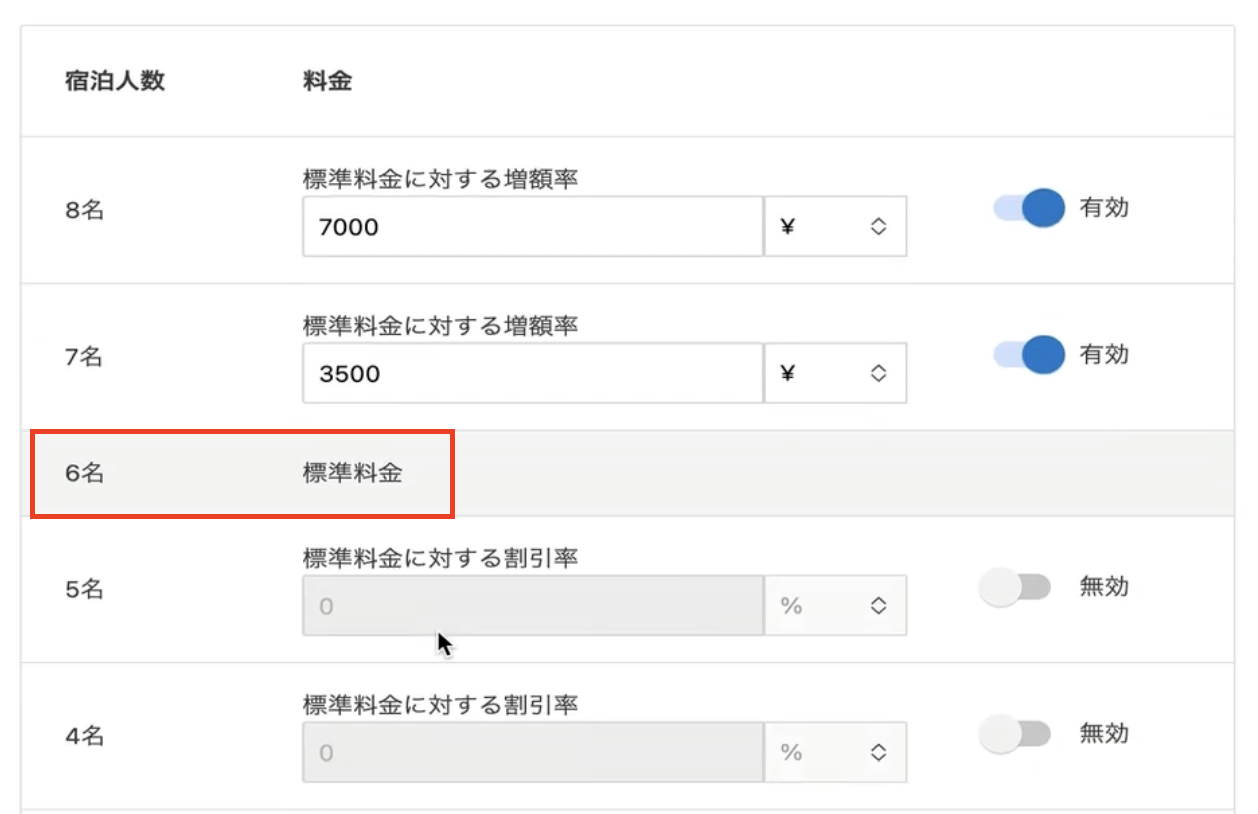This screenshot has height=814, width=1258.
Task: Disable the 8名 surcharge toggle
Action: (x=1028, y=208)
